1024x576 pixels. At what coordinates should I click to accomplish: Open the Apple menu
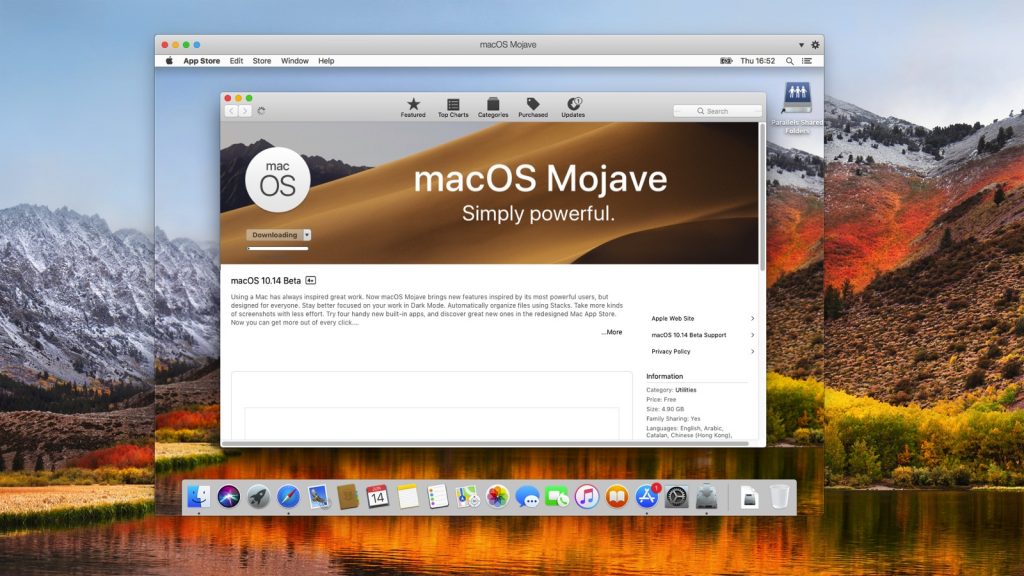coord(169,61)
